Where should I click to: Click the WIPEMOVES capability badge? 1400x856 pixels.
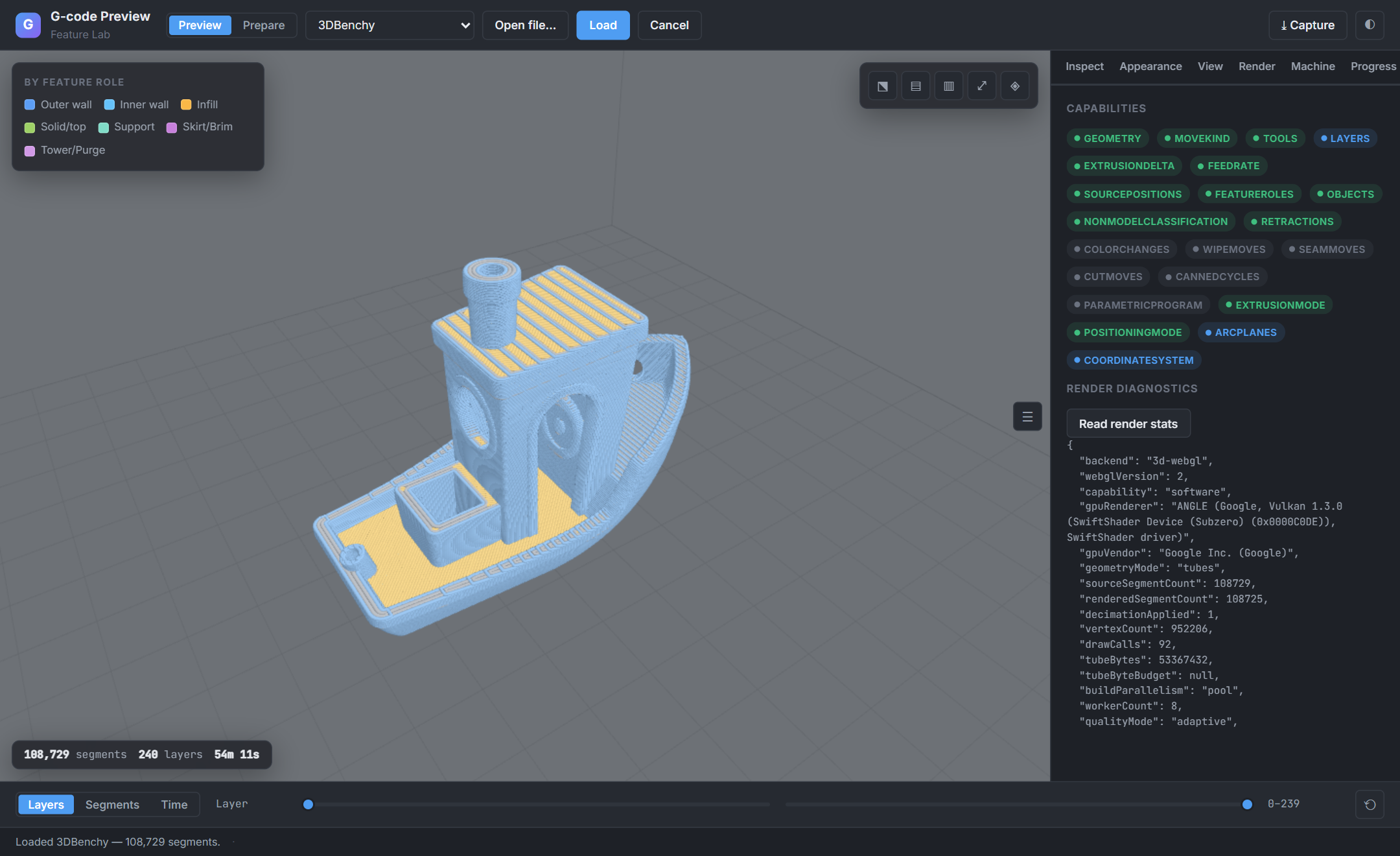tap(1229, 249)
